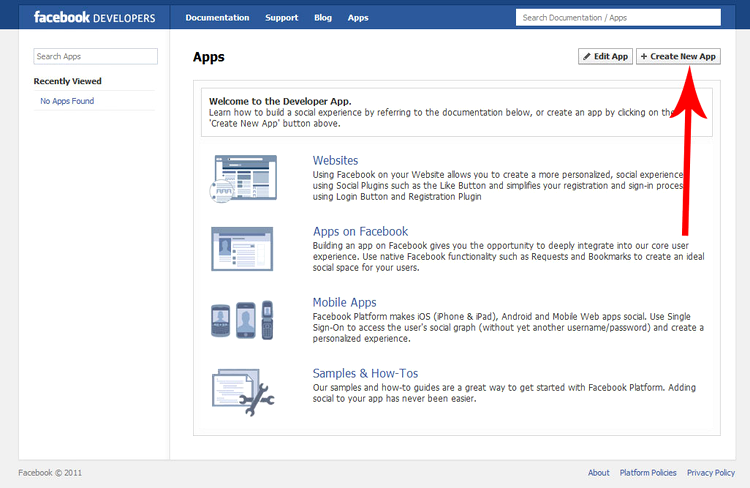Open the Mobile Apps heading link
The width and height of the screenshot is (750, 488).
(344, 302)
